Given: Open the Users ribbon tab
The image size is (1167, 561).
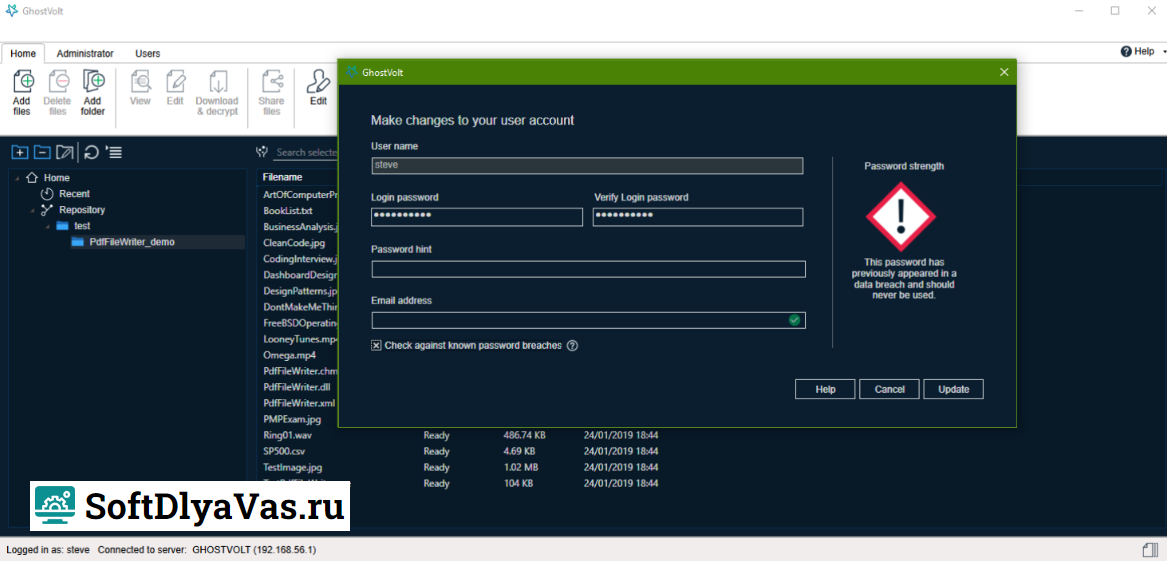Looking at the screenshot, I should 147,54.
